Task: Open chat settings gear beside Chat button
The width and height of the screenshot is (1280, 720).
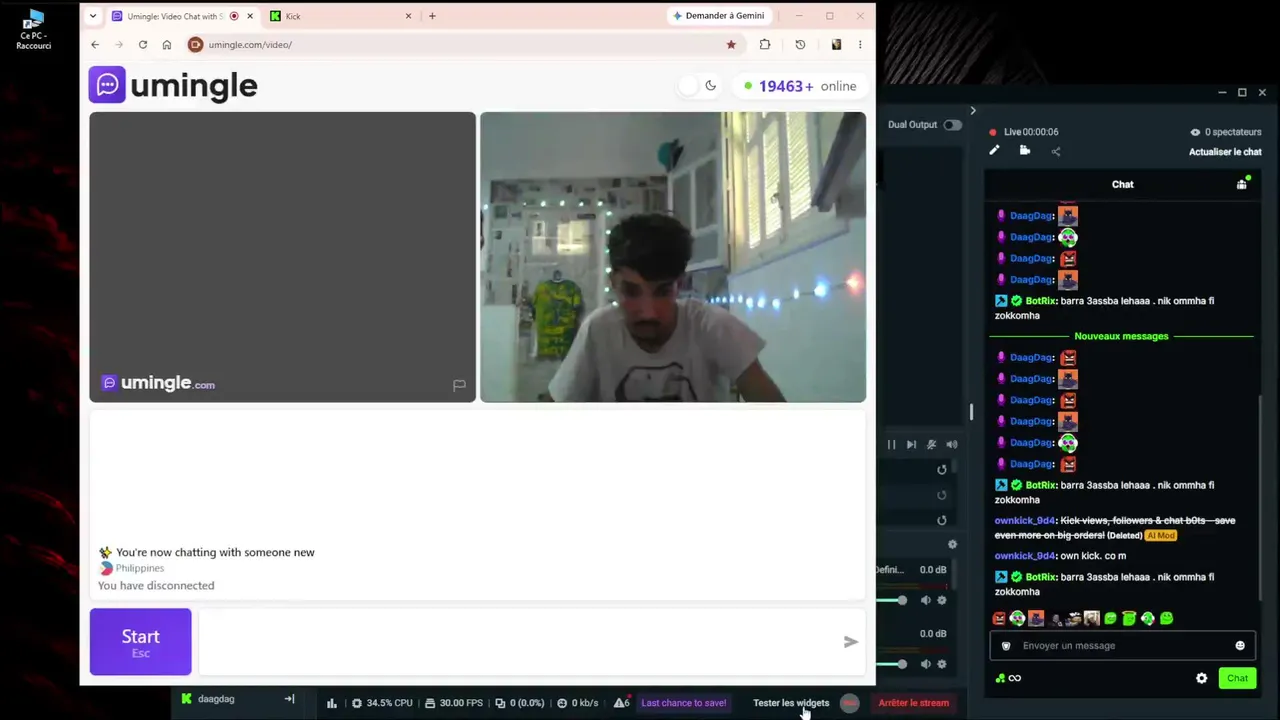Action: point(1202,678)
